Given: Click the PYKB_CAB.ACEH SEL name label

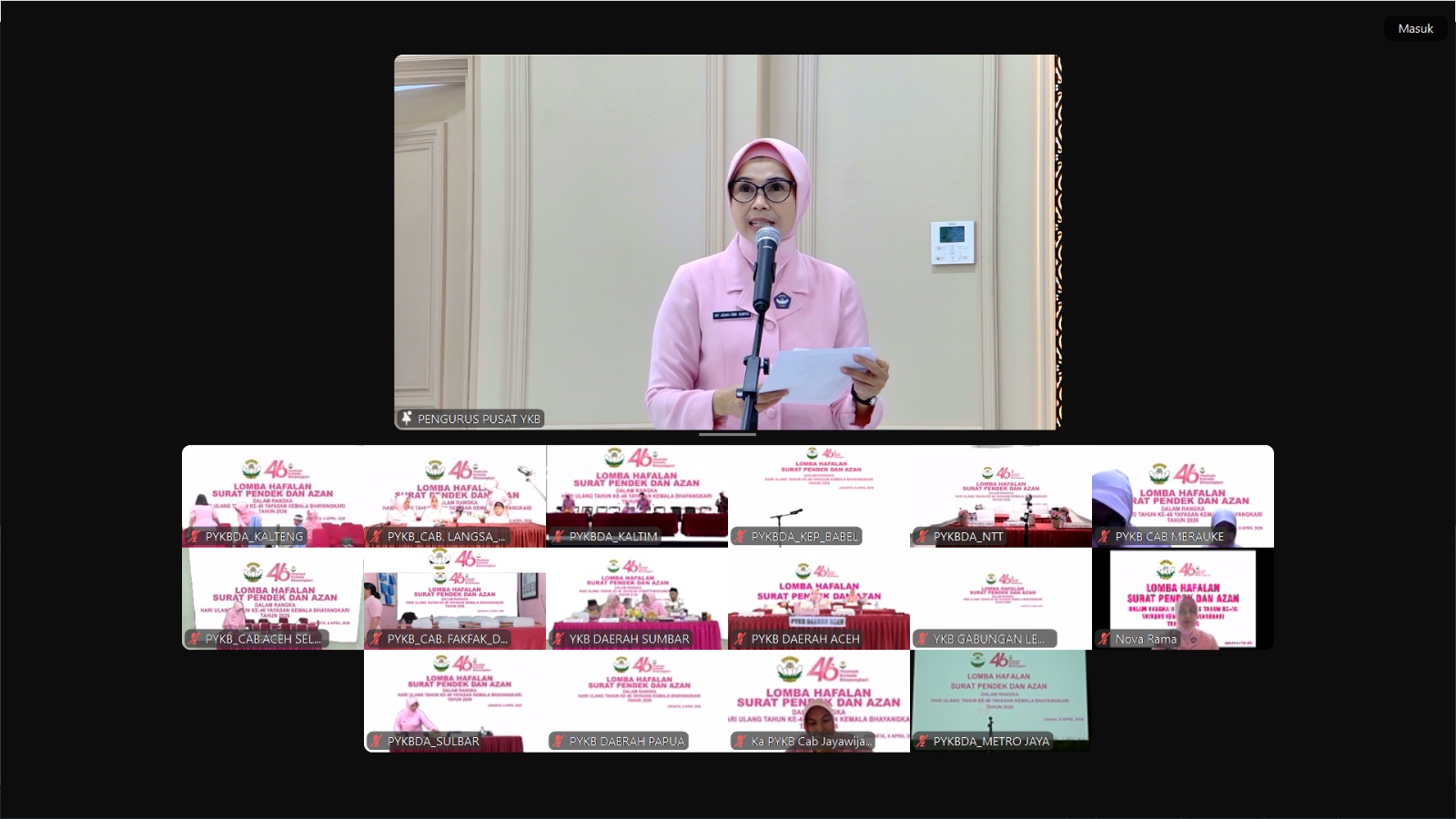Looking at the screenshot, I should tap(262, 639).
